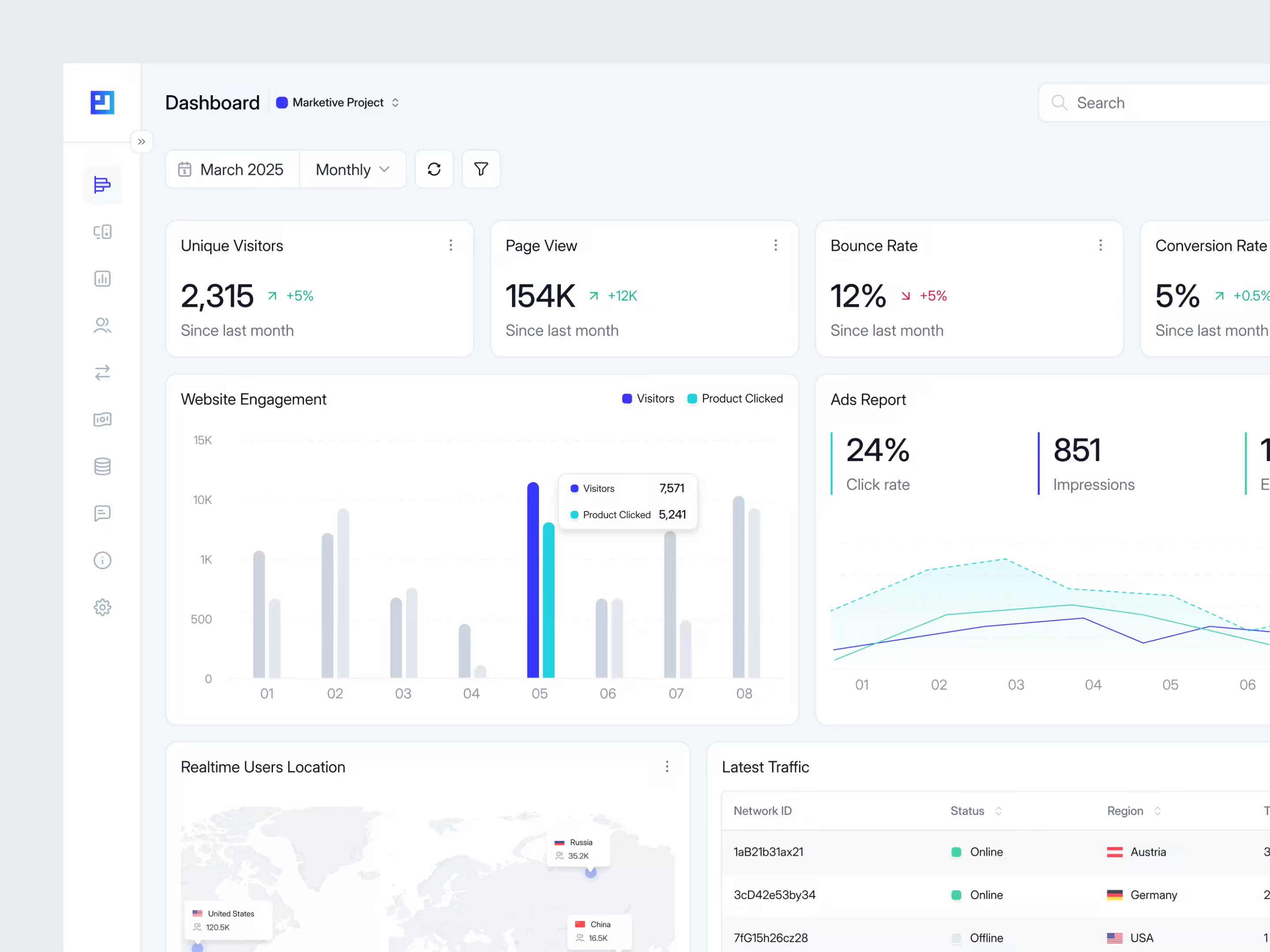Viewport: 1270px width, 952px height.
Task: Open the messages chat sidebar icon
Action: (102, 513)
